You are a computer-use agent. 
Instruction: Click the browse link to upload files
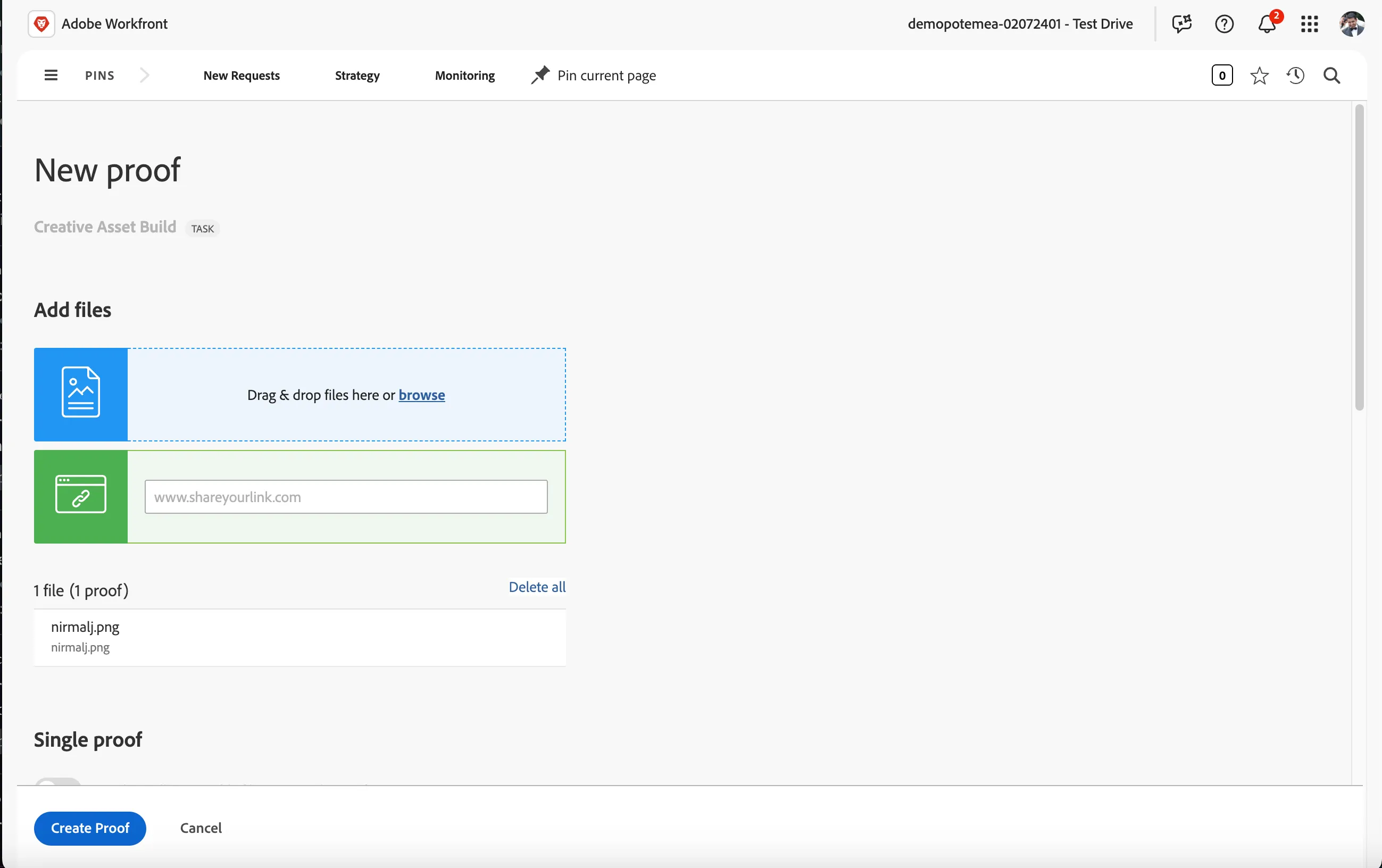422,395
